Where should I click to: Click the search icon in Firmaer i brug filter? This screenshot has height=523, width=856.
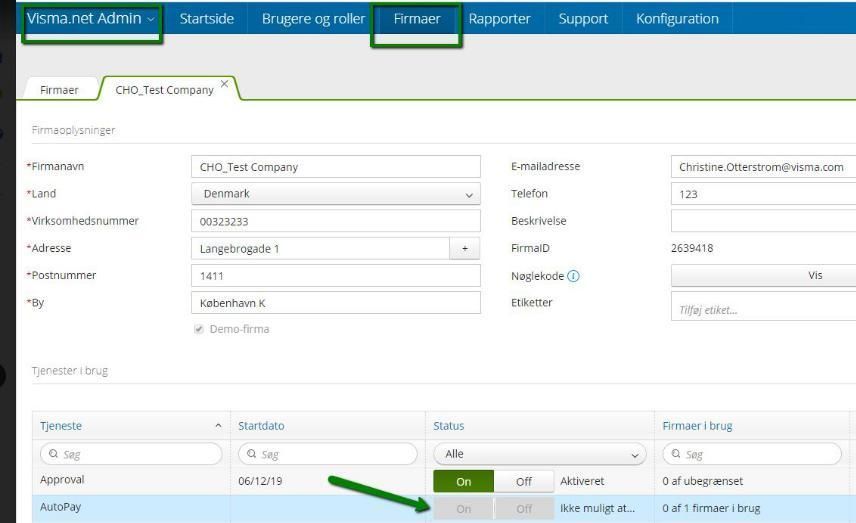pos(676,454)
